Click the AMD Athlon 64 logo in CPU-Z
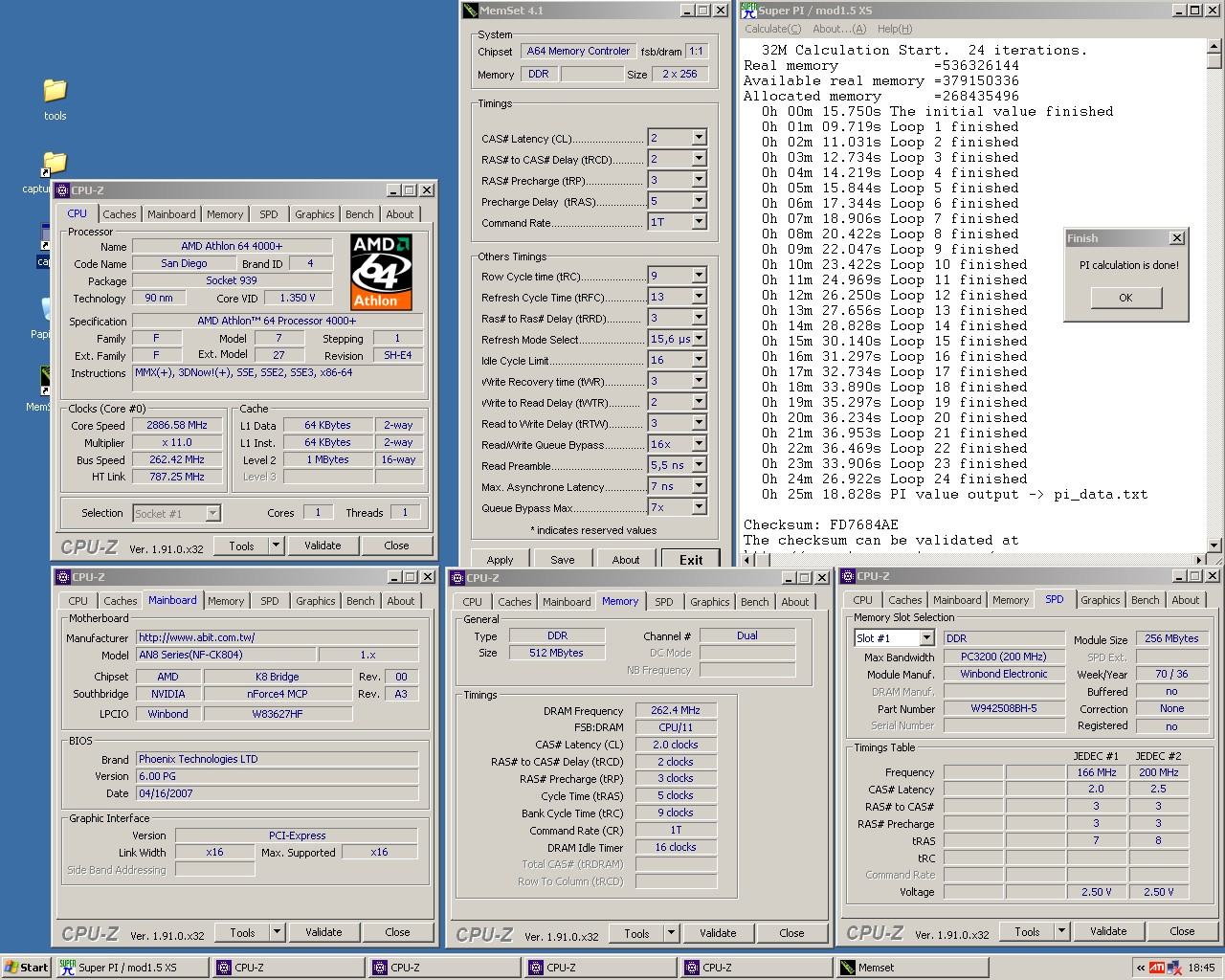1225x980 pixels. 381,272
